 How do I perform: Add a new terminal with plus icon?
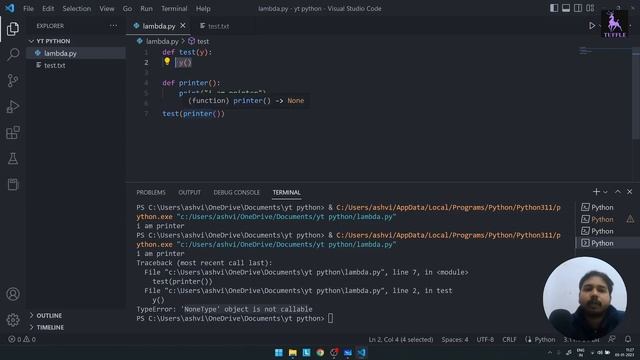click(596, 192)
